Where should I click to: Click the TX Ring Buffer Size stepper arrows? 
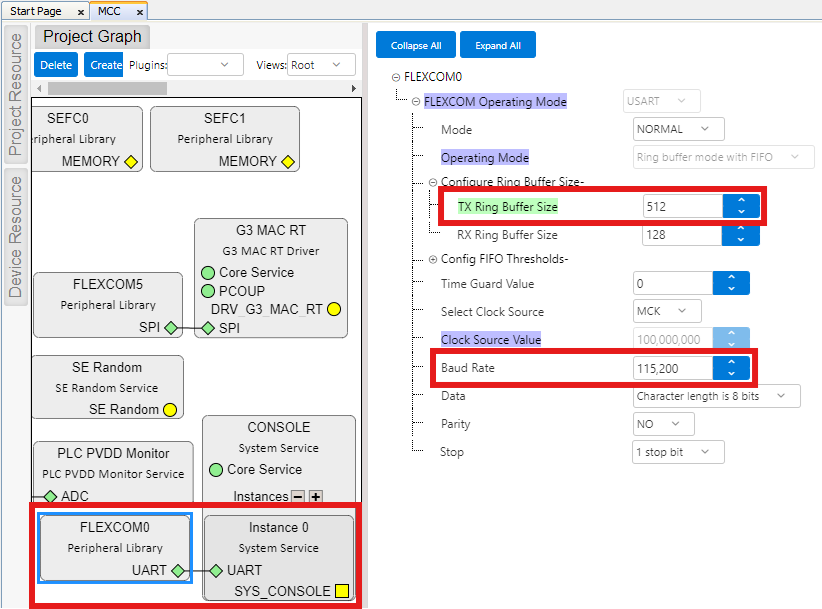[x=741, y=207]
